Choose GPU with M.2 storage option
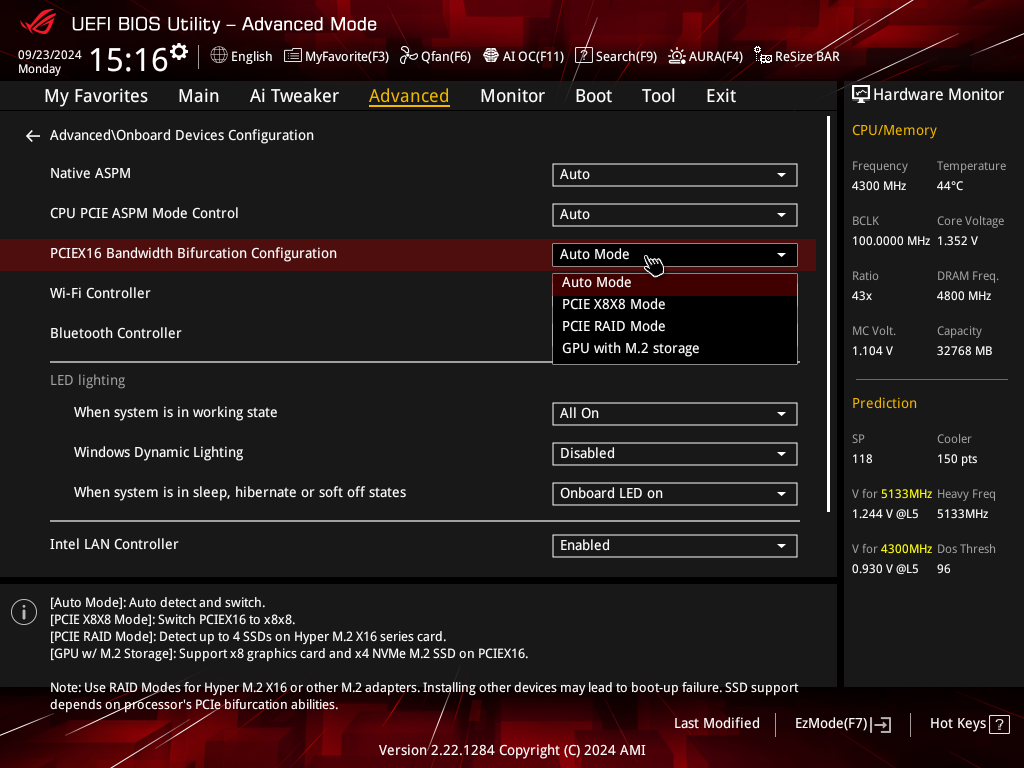Screen dimensions: 1024x768 675,349
